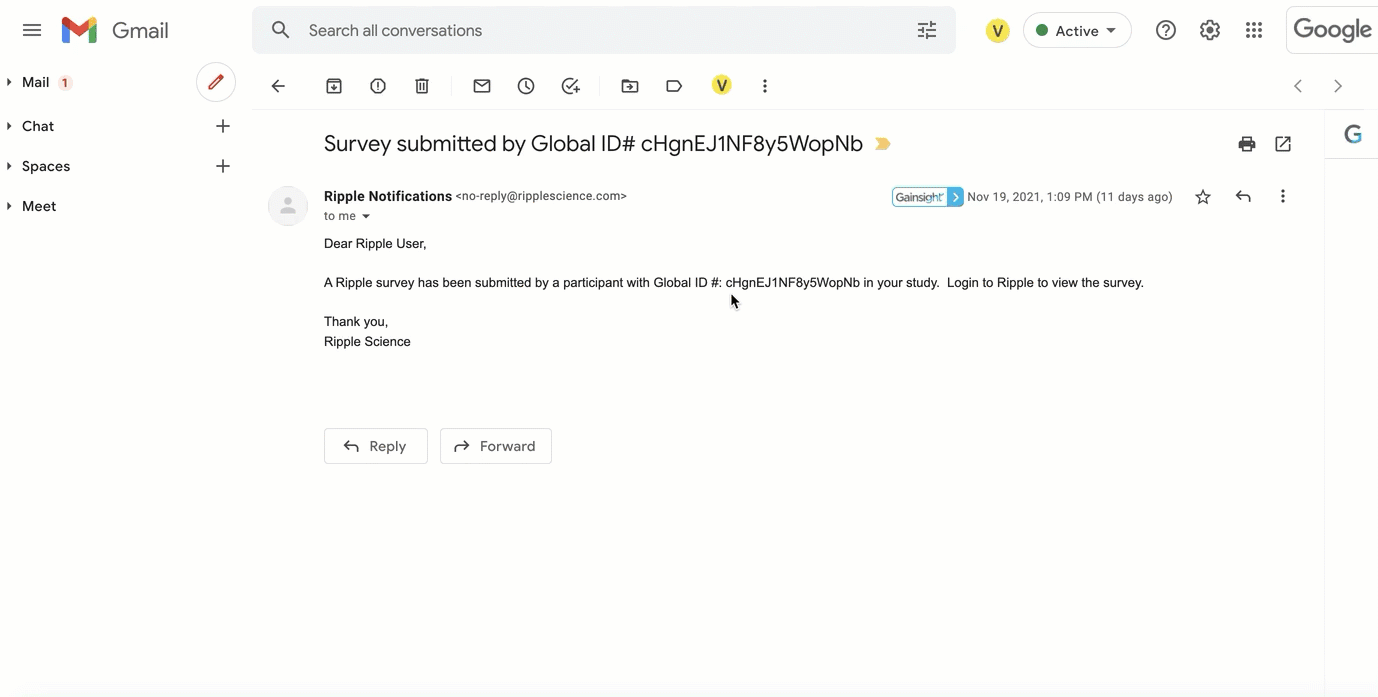Open the email in a new window

pos(1283,144)
